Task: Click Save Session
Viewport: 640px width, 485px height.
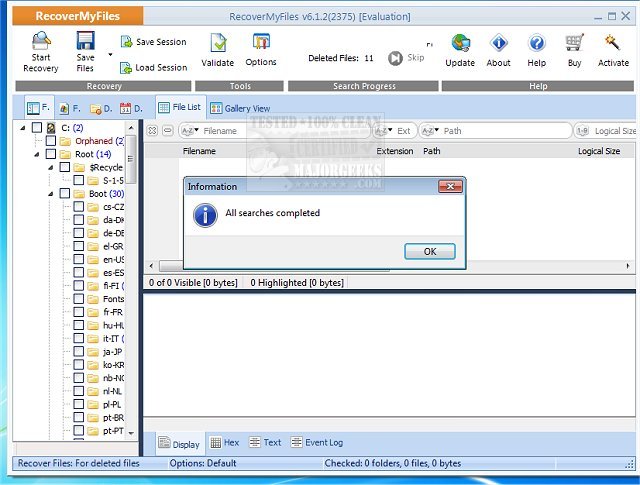Action: (153, 42)
